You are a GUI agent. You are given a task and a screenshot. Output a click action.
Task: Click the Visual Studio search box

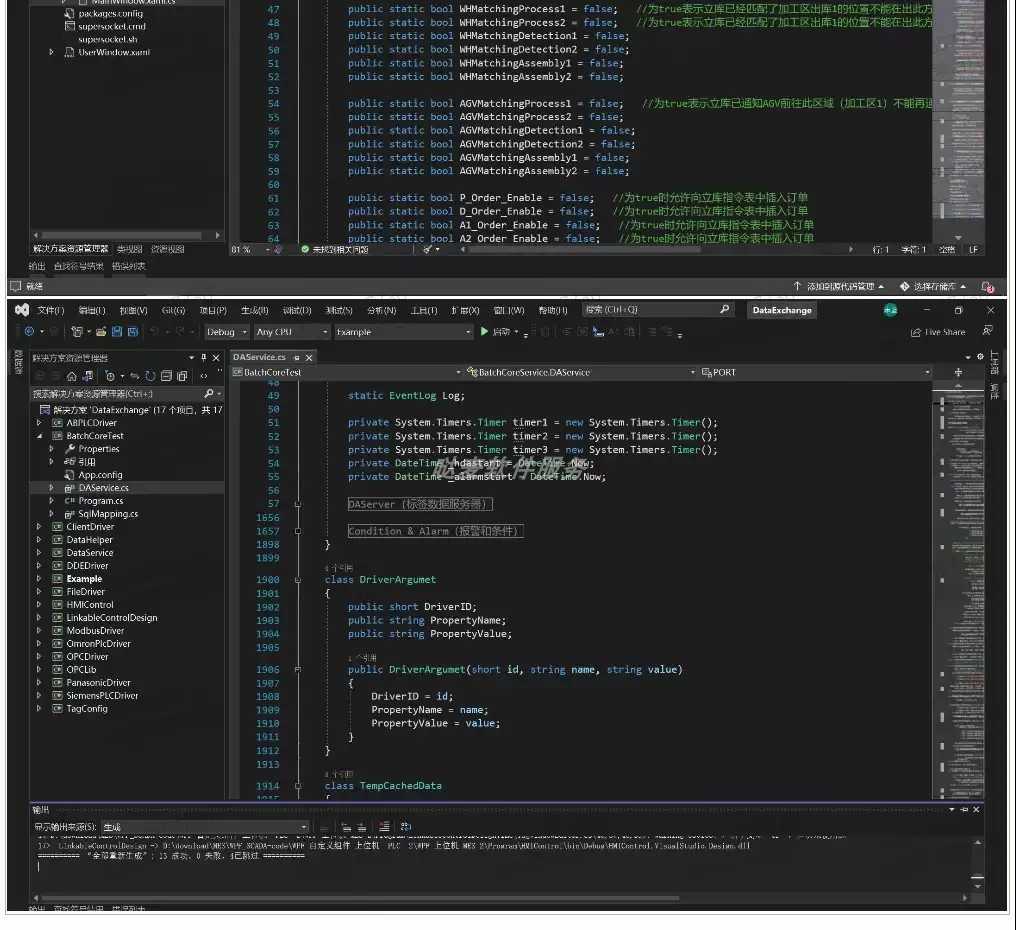click(x=657, y=310)
